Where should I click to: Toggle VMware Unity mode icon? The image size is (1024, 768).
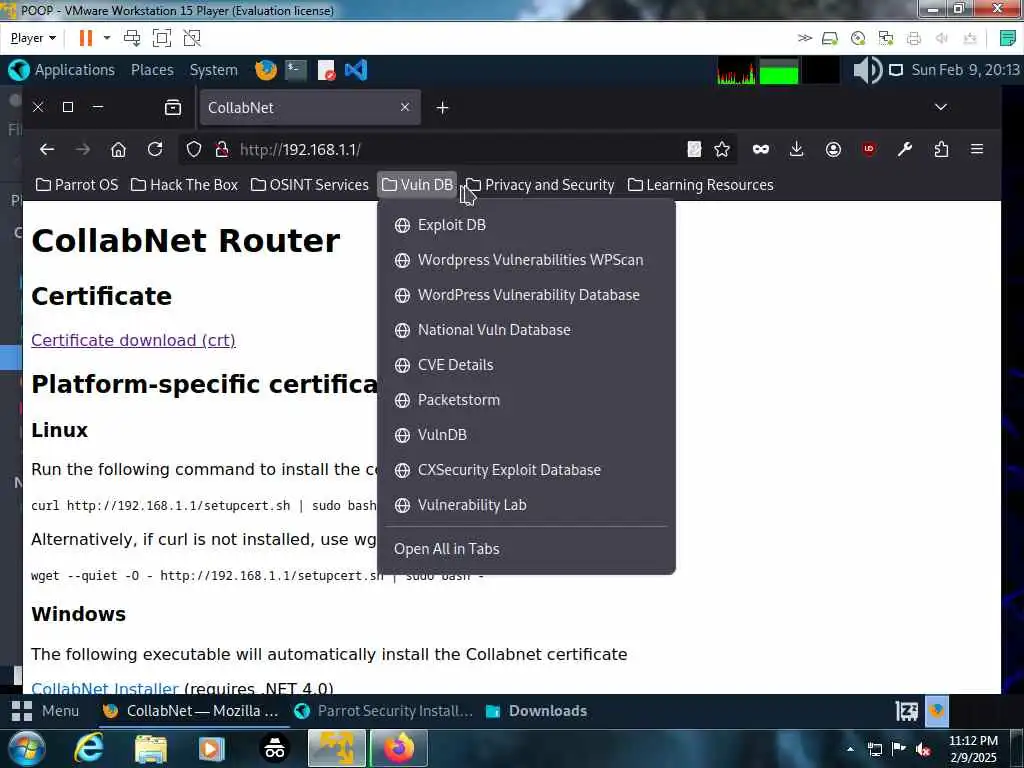coord(191,38)
